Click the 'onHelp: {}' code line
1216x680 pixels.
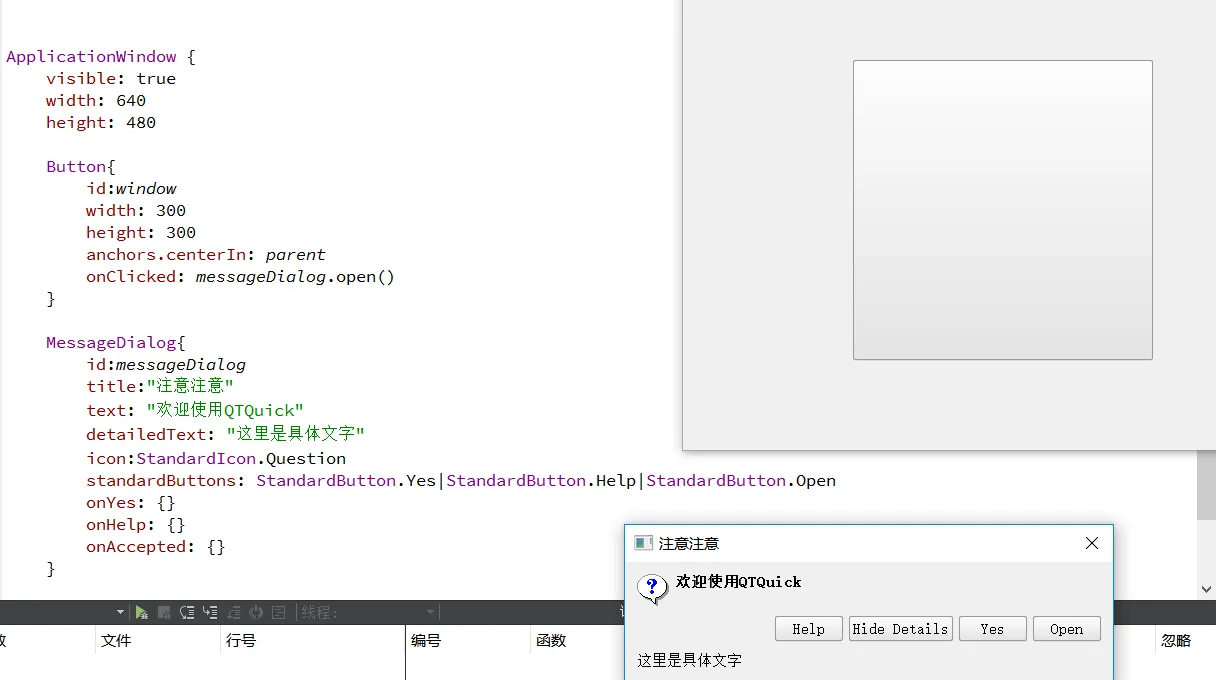(136, 525)
